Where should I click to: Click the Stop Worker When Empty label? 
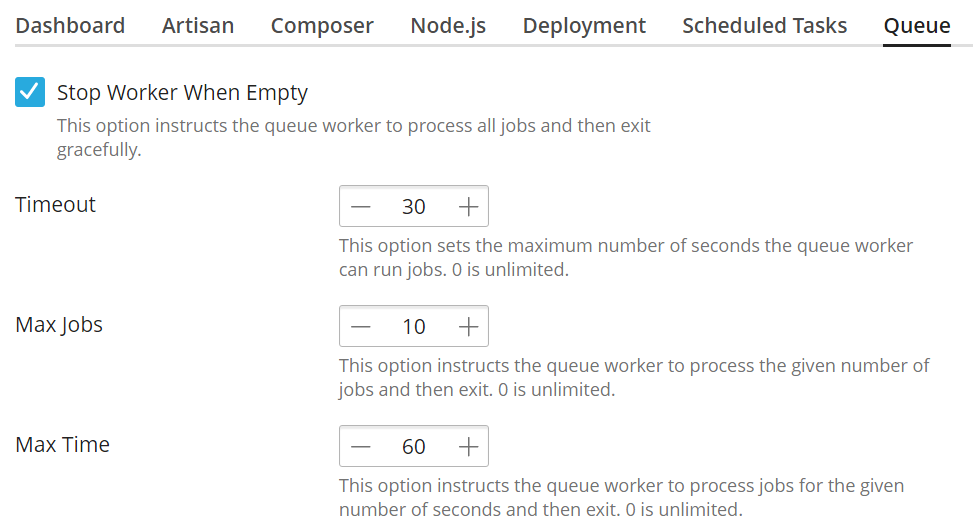pyautogui.click(x=182, y=93)
